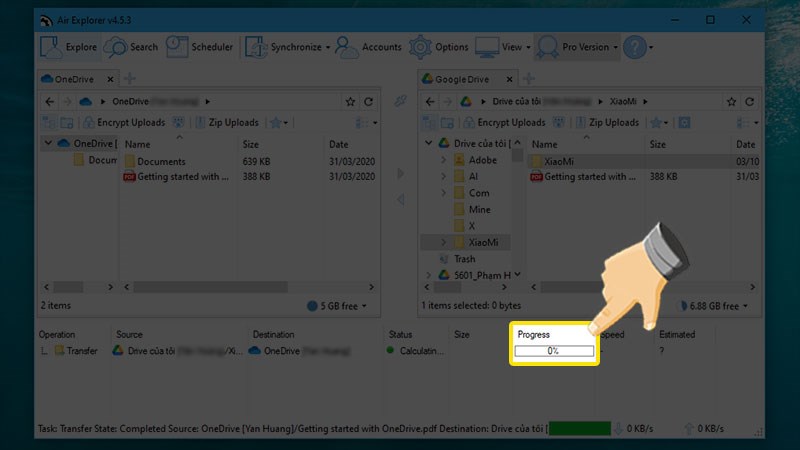Expand the XiaoMi folder in tree
This screenshot has width=800, height=450.
click(443, 242)
